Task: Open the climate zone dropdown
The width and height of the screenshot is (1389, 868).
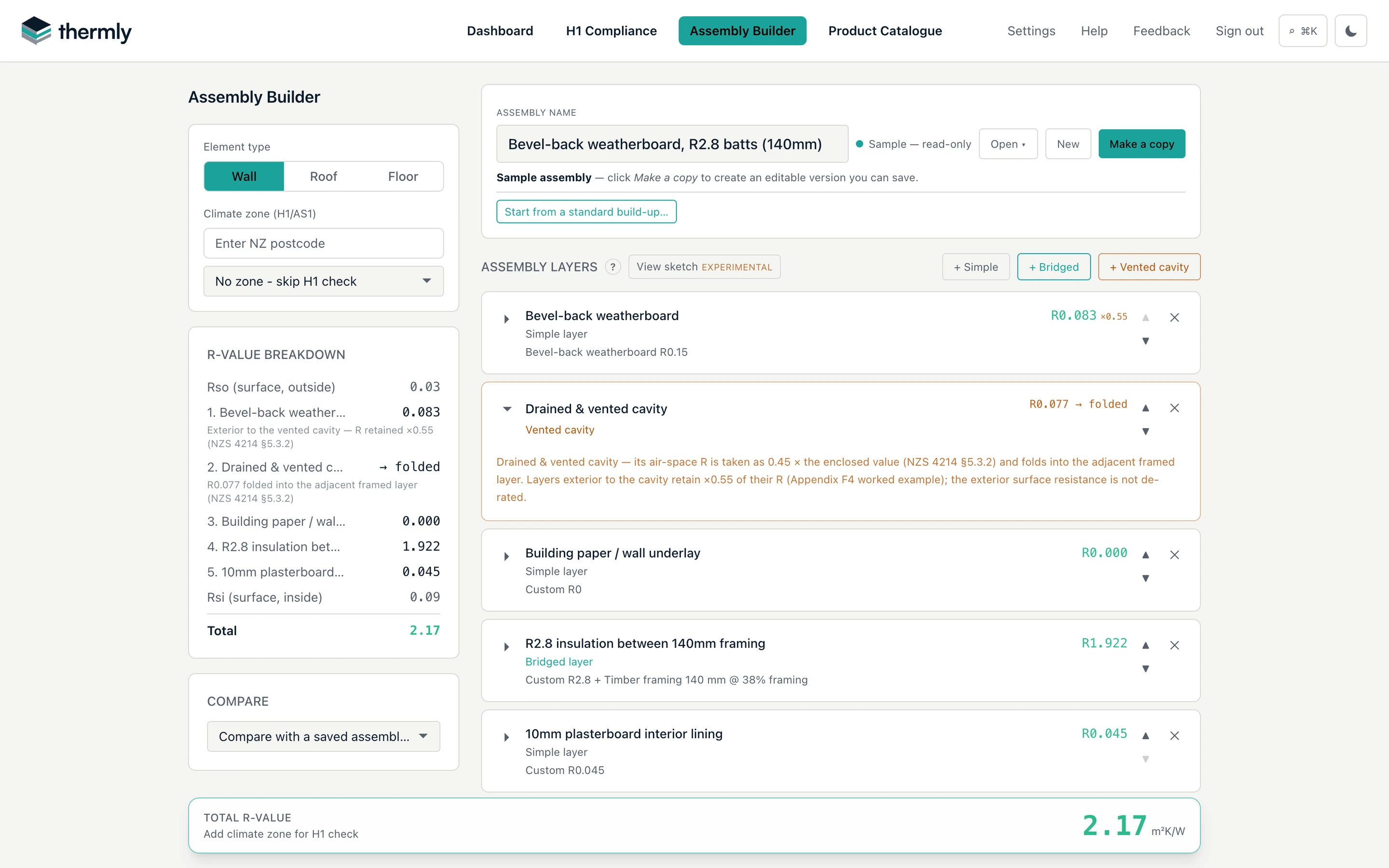Action: (x=323, y=281)
